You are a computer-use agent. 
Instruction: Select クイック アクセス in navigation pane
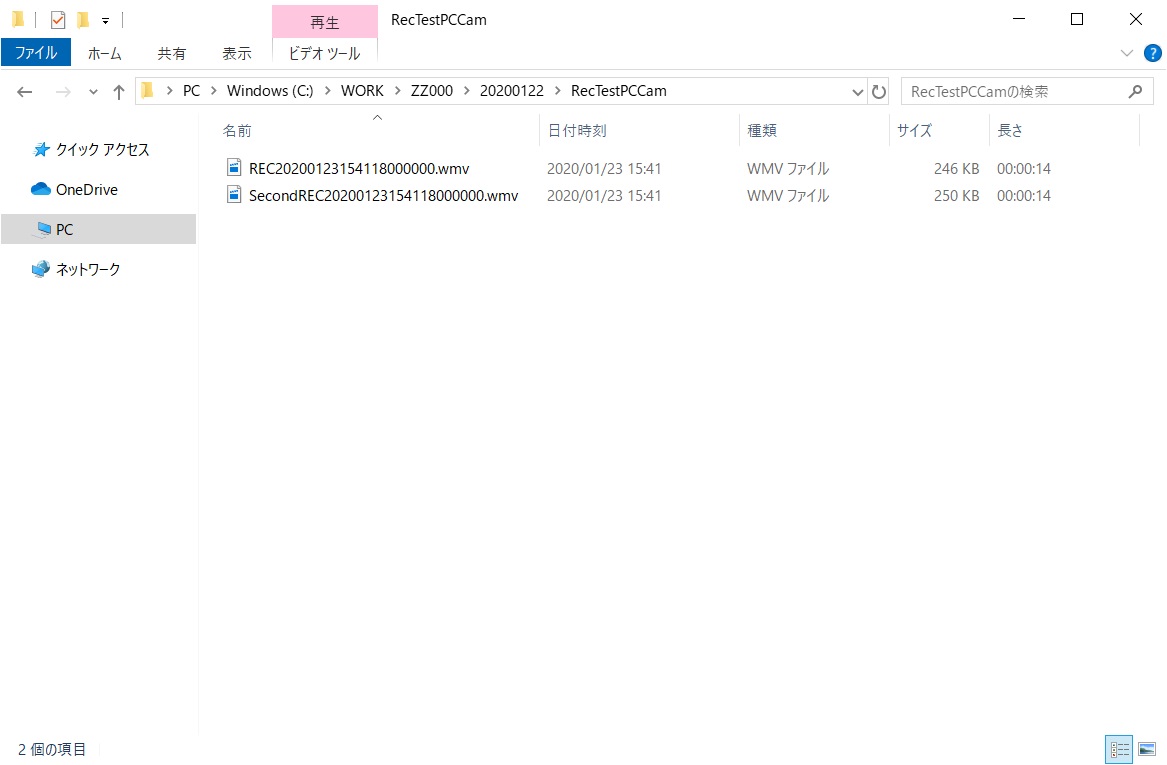102,150
